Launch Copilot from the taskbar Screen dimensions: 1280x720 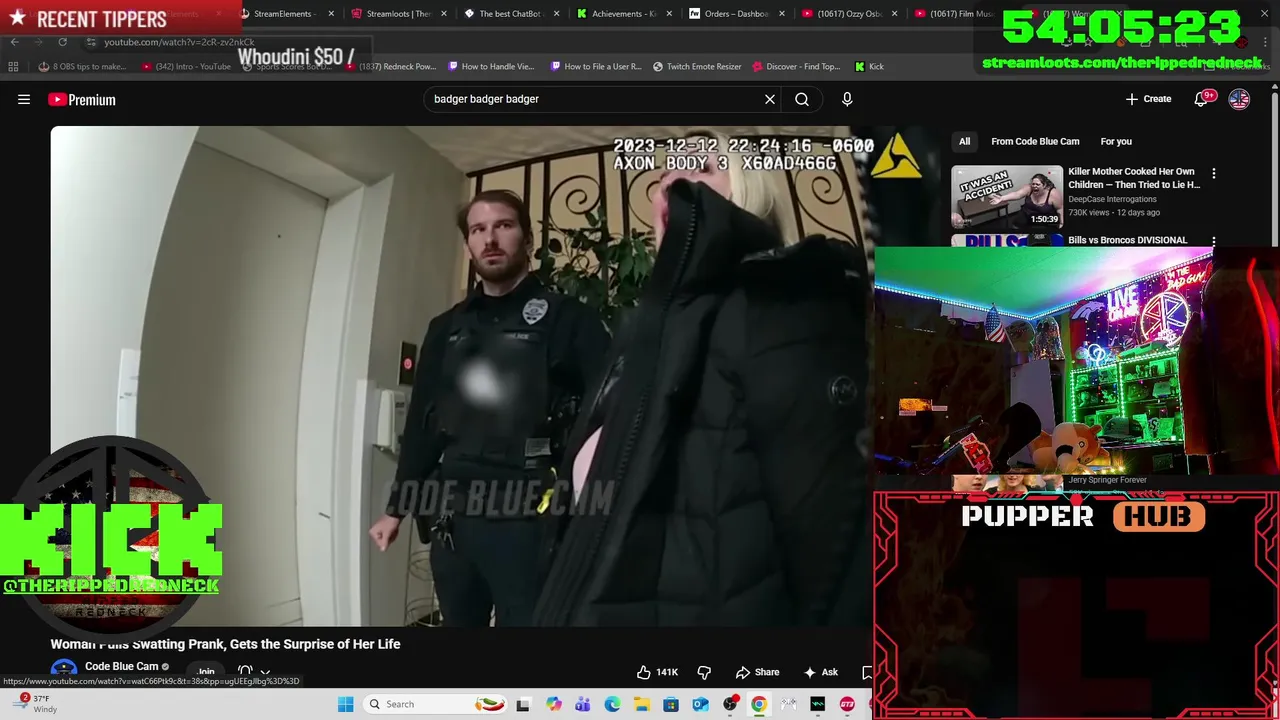(x=553, y=704)
